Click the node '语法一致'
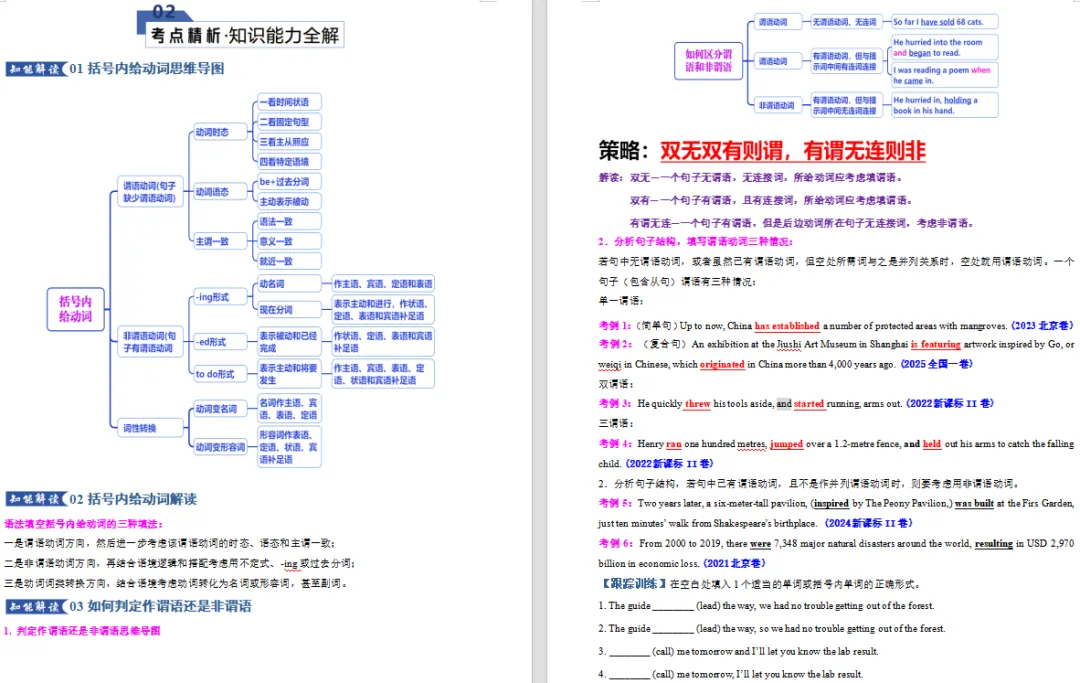 [289, 222]
